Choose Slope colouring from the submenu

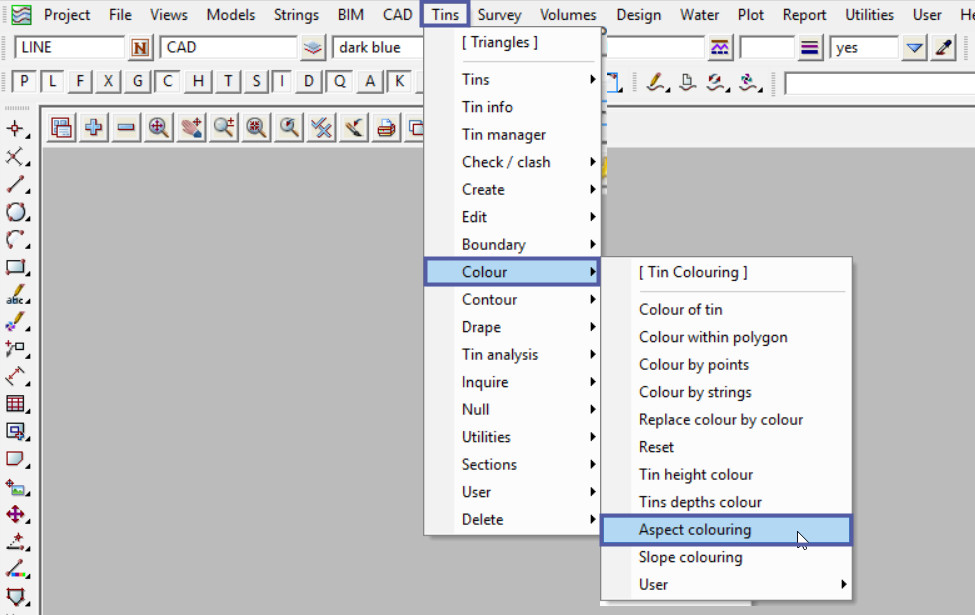691,557
